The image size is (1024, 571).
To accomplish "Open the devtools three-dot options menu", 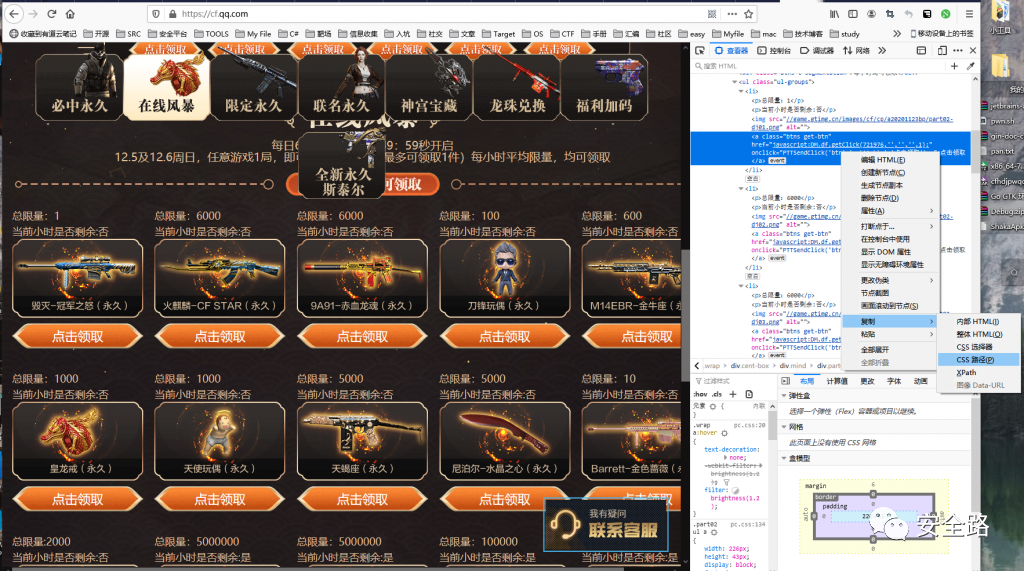I will (957, 50).
